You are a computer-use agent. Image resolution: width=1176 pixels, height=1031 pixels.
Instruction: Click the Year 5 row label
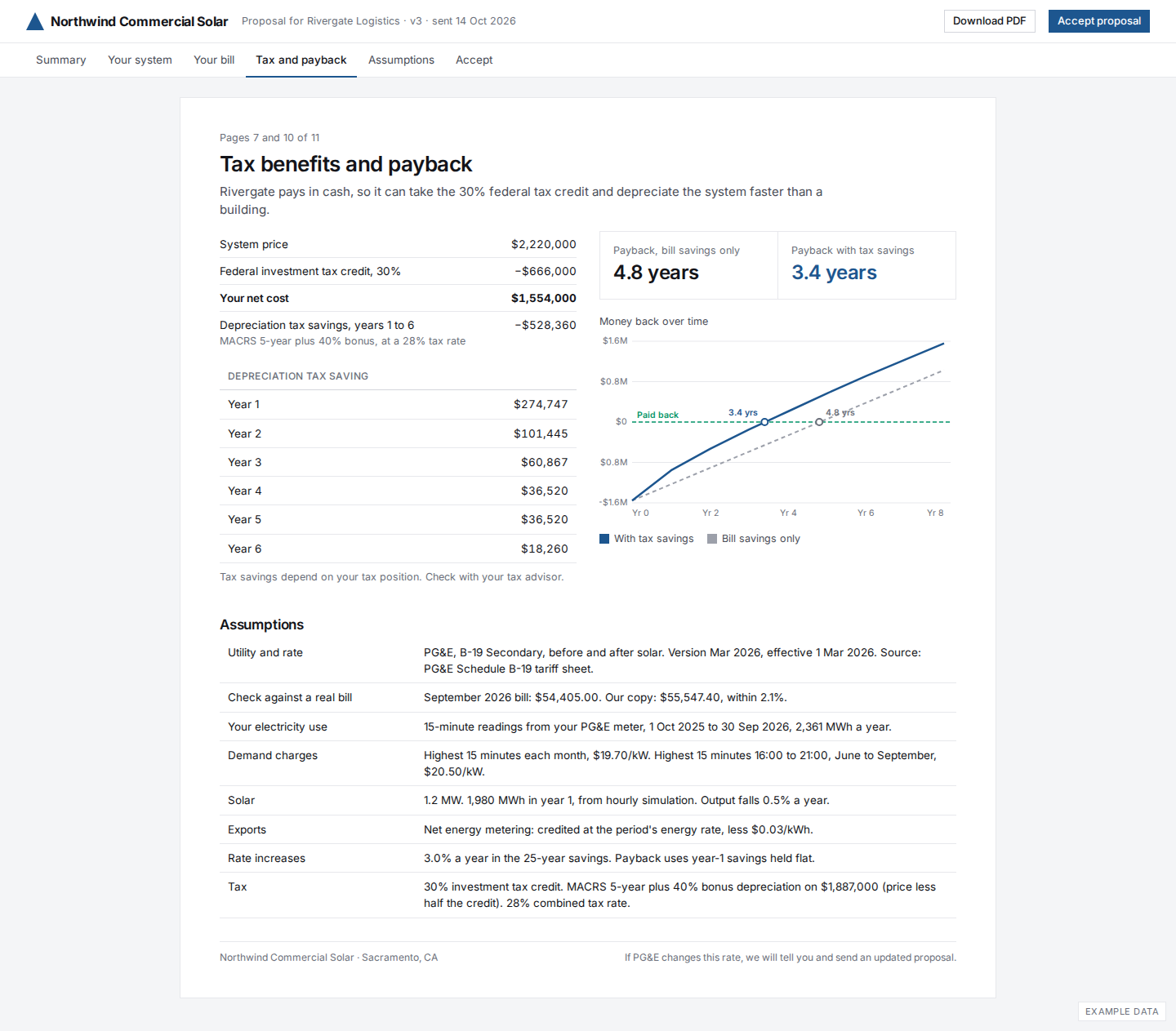(x=245, y=519)
